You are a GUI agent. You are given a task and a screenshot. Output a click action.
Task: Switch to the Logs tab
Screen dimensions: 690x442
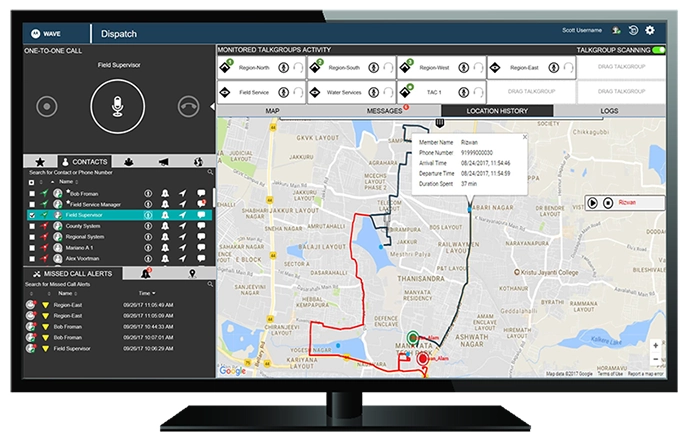(x=609, y=110)
